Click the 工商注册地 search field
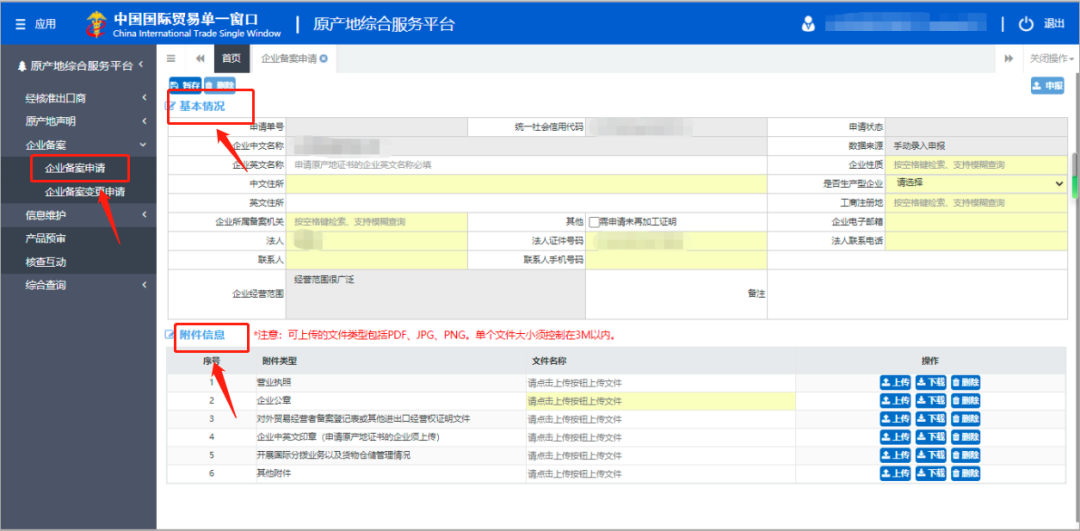The height and width of the screenshot is (531, 1080). [977, 203]
